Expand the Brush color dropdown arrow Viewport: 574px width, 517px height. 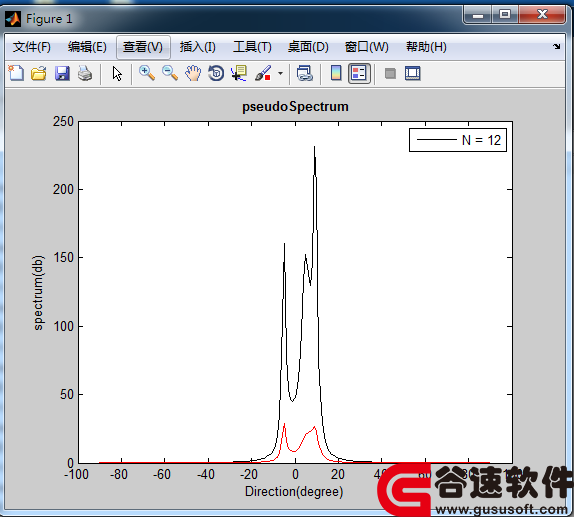[280, 73]
